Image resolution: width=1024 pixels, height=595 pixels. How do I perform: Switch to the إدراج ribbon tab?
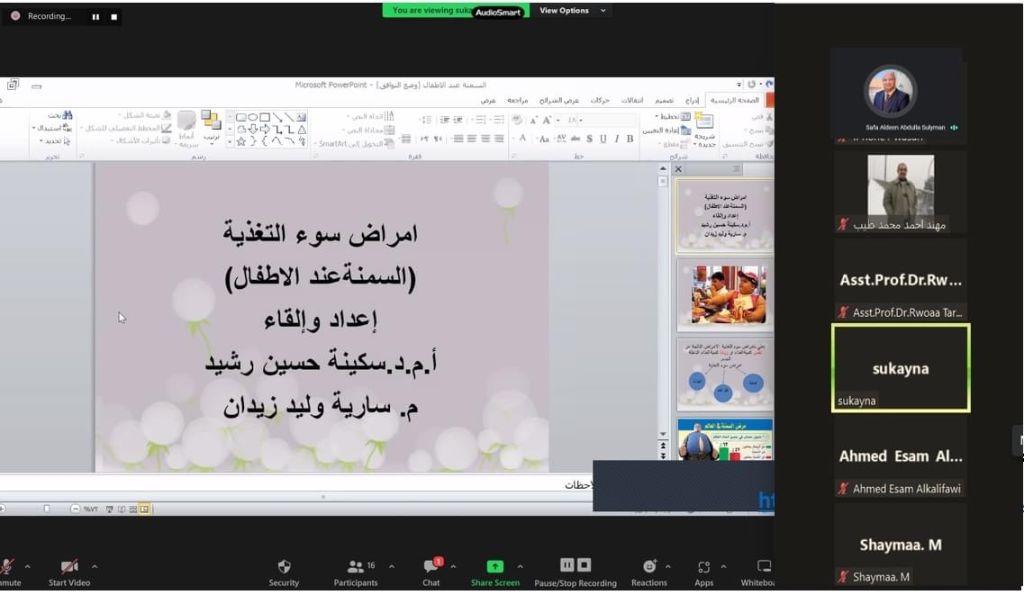coord(692,100)
